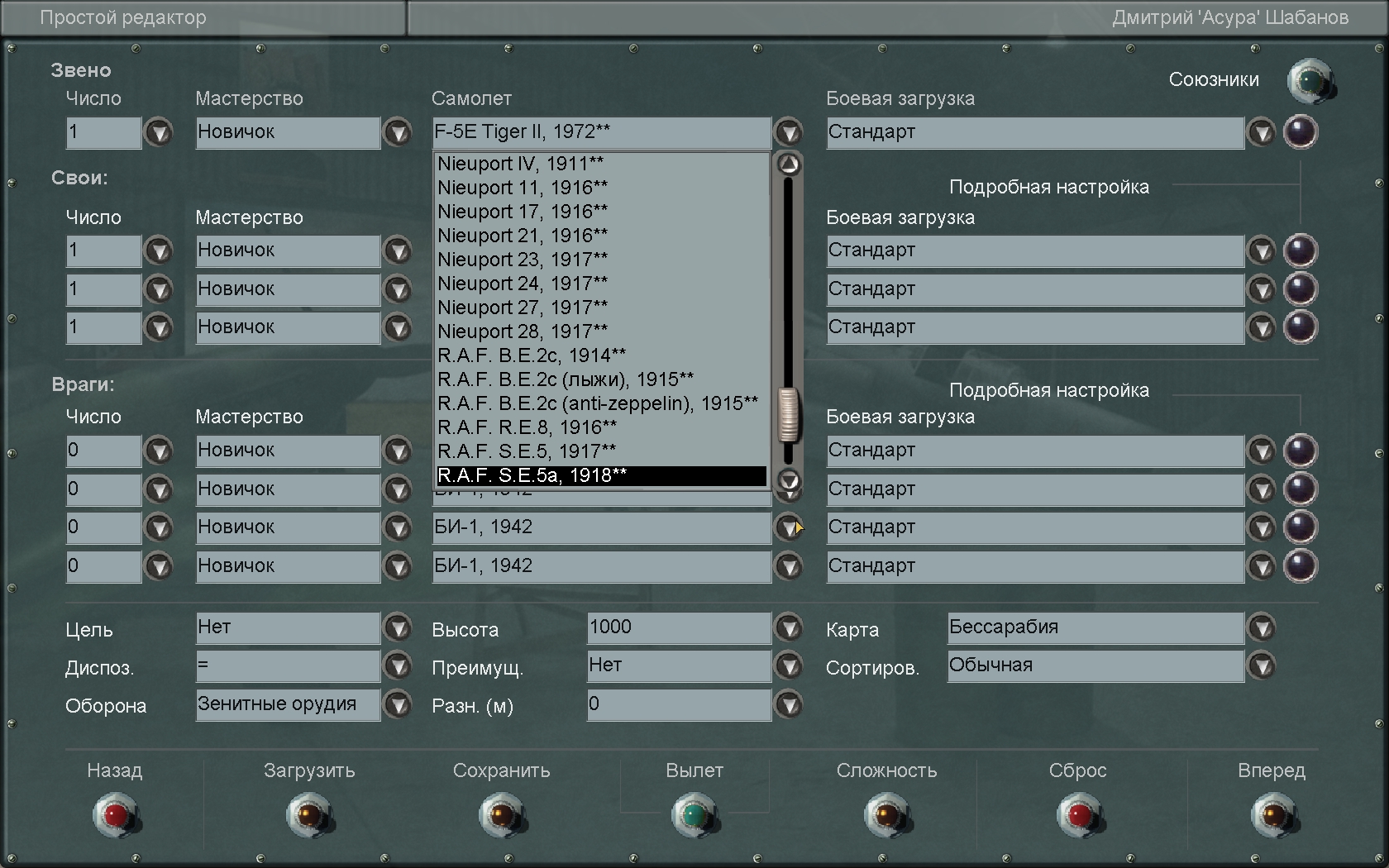Open aircraft dropdown arrow in third Враги row
The width and height of the screenshot is (1389, 868).
coord(789,527)
